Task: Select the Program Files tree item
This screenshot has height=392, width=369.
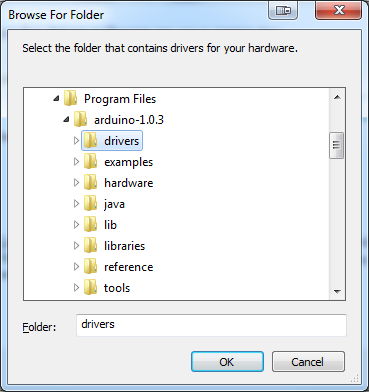Action: [x=120, y=99]
